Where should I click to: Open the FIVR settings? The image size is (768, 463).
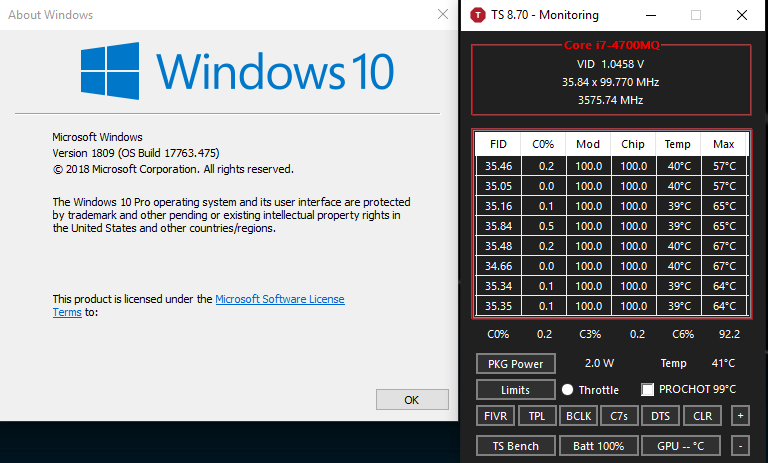pos(496,416)
